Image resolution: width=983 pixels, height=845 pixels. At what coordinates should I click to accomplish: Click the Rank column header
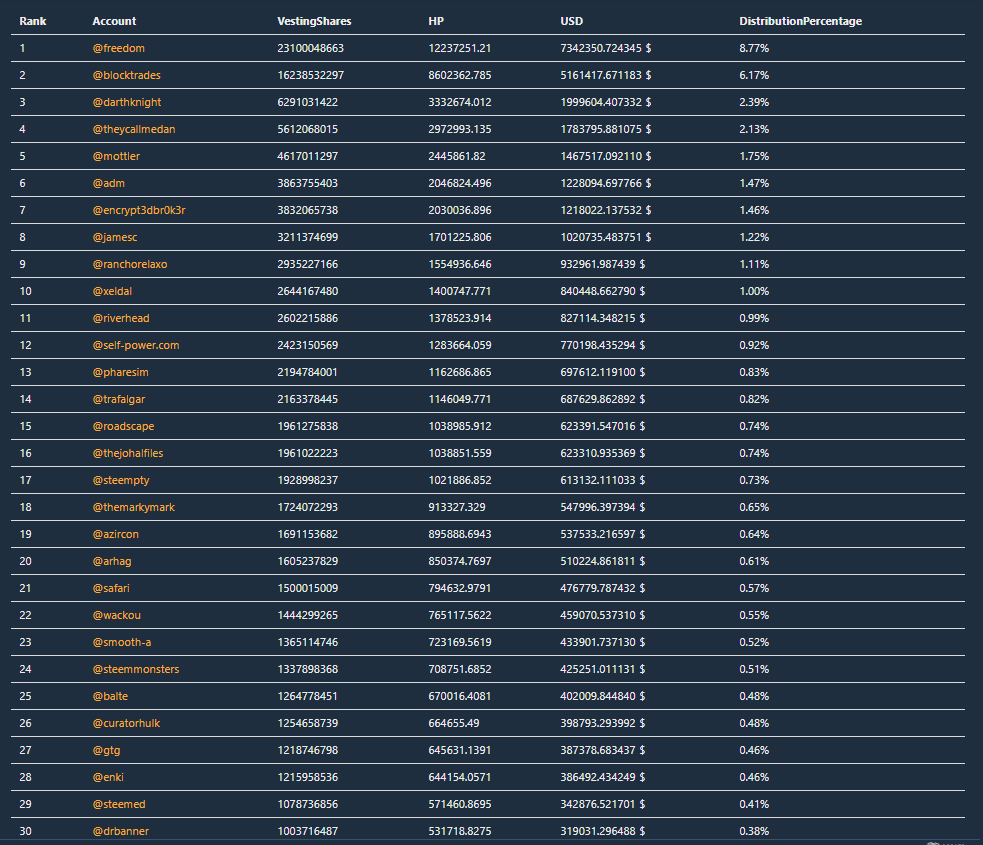click(33, 21)
